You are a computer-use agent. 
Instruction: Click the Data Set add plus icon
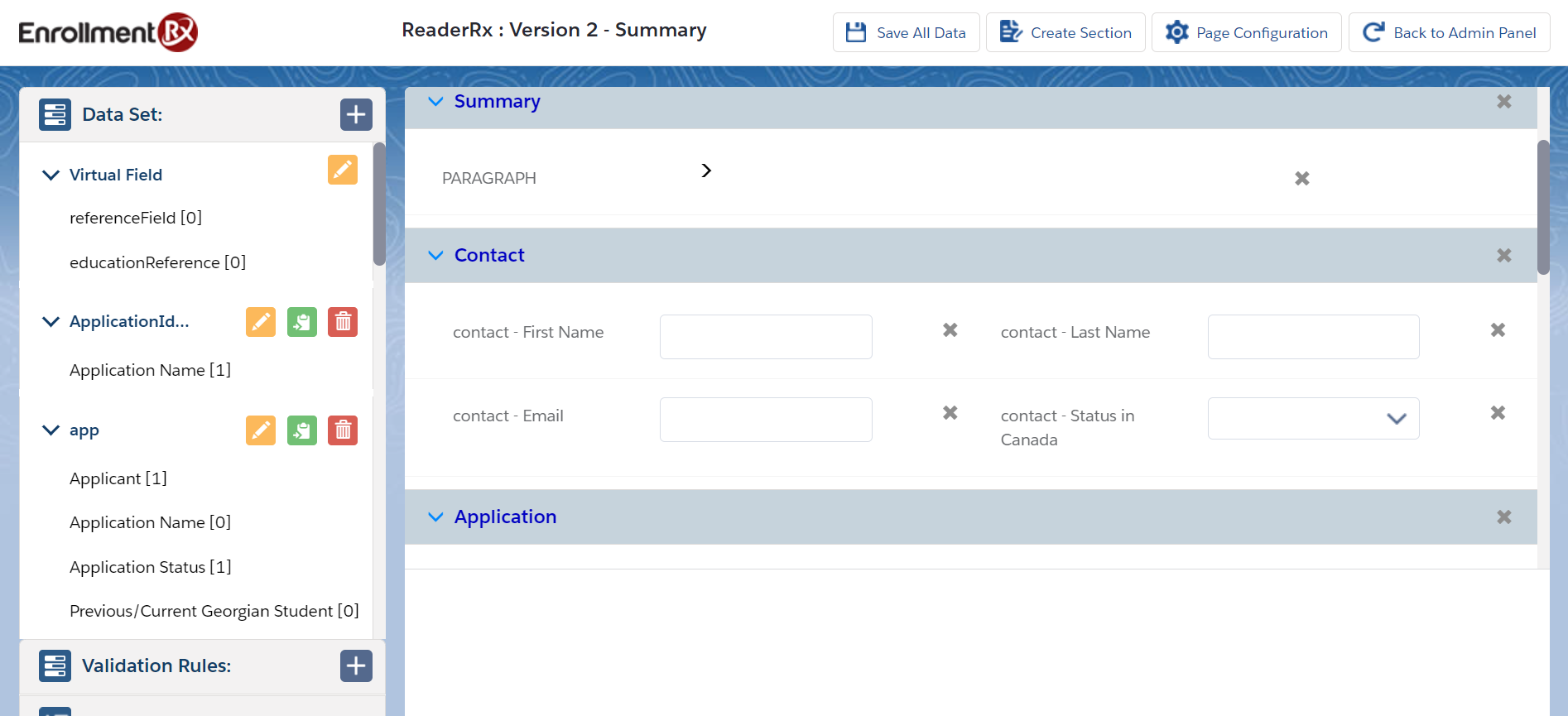(356, 114)
